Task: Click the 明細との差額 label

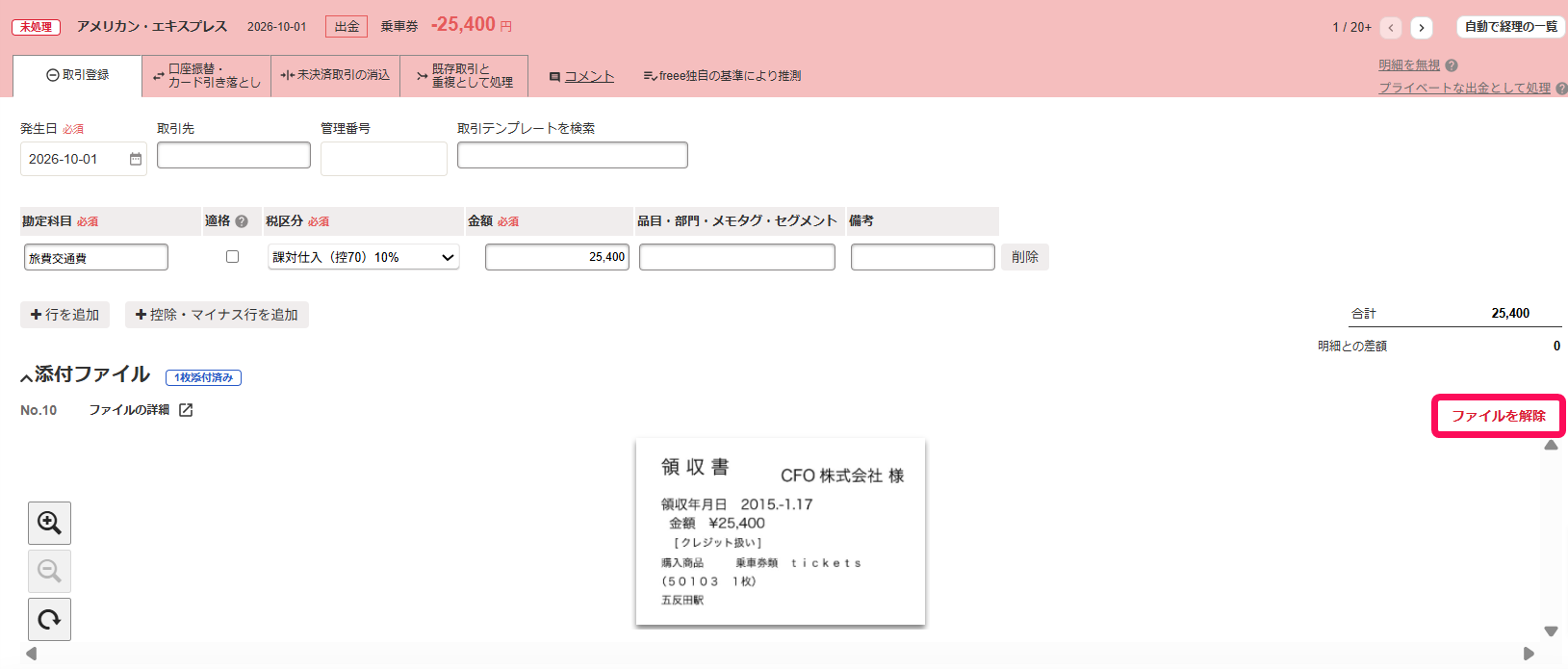Action: [x=1352, y=347]
